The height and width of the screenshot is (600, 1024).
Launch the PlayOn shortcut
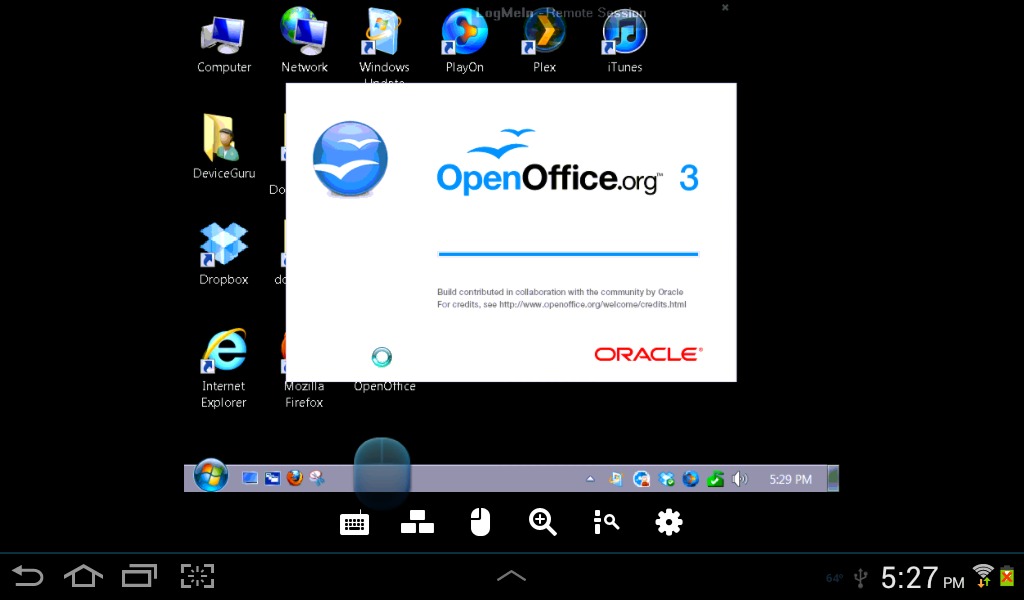tap(464, 42)
